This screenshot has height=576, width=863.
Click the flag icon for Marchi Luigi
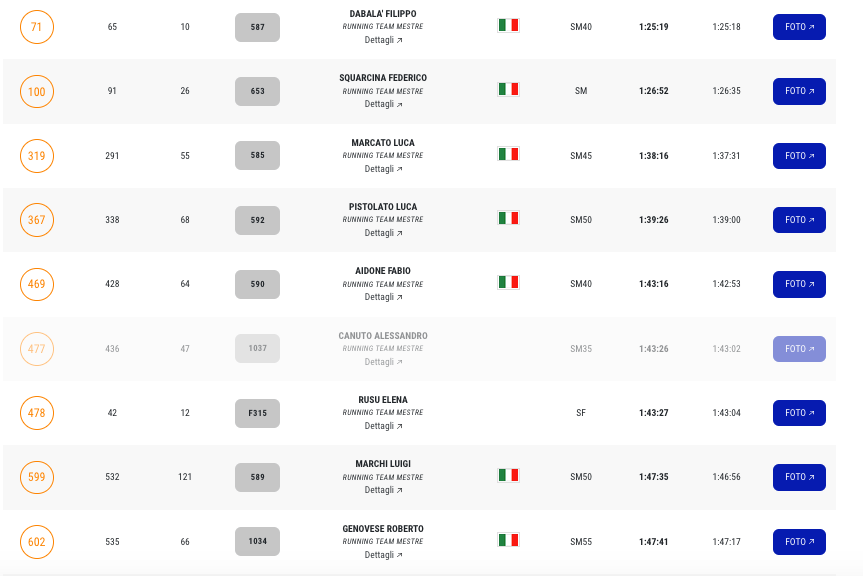[x=508, y=476]
